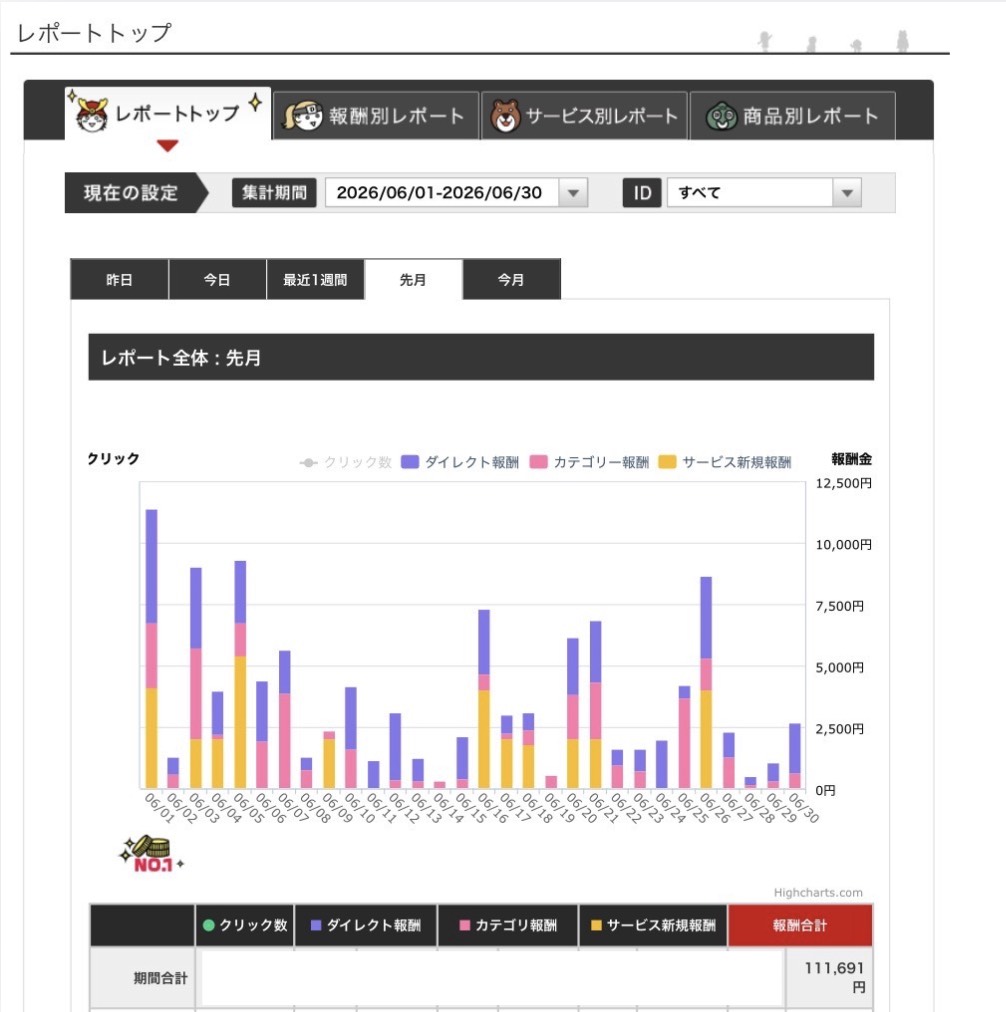This screenshot has width=1006, height=1012.
Task: Click the bear icon on サービス別レポート
Action: tap(505, 116)
